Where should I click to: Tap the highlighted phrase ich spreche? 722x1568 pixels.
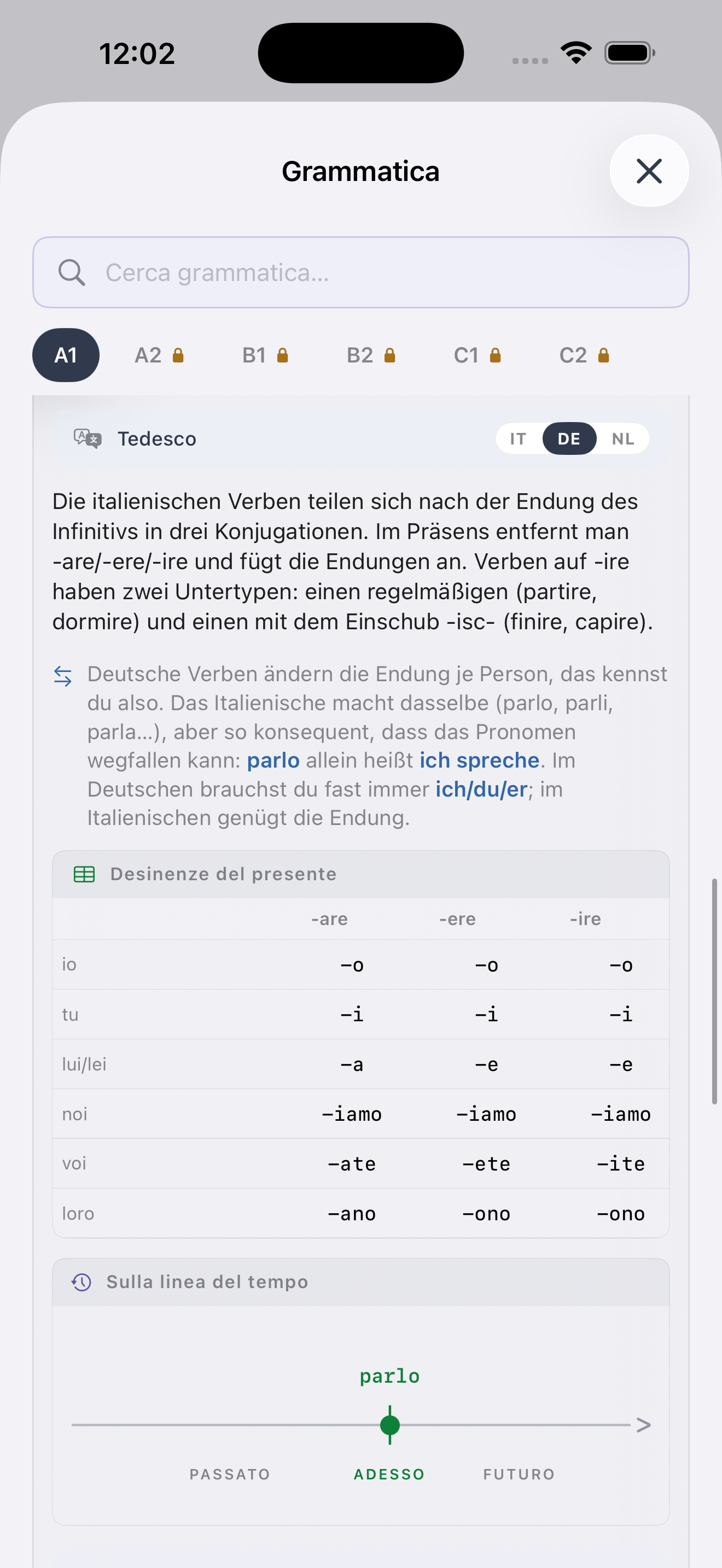coord(479,760)
